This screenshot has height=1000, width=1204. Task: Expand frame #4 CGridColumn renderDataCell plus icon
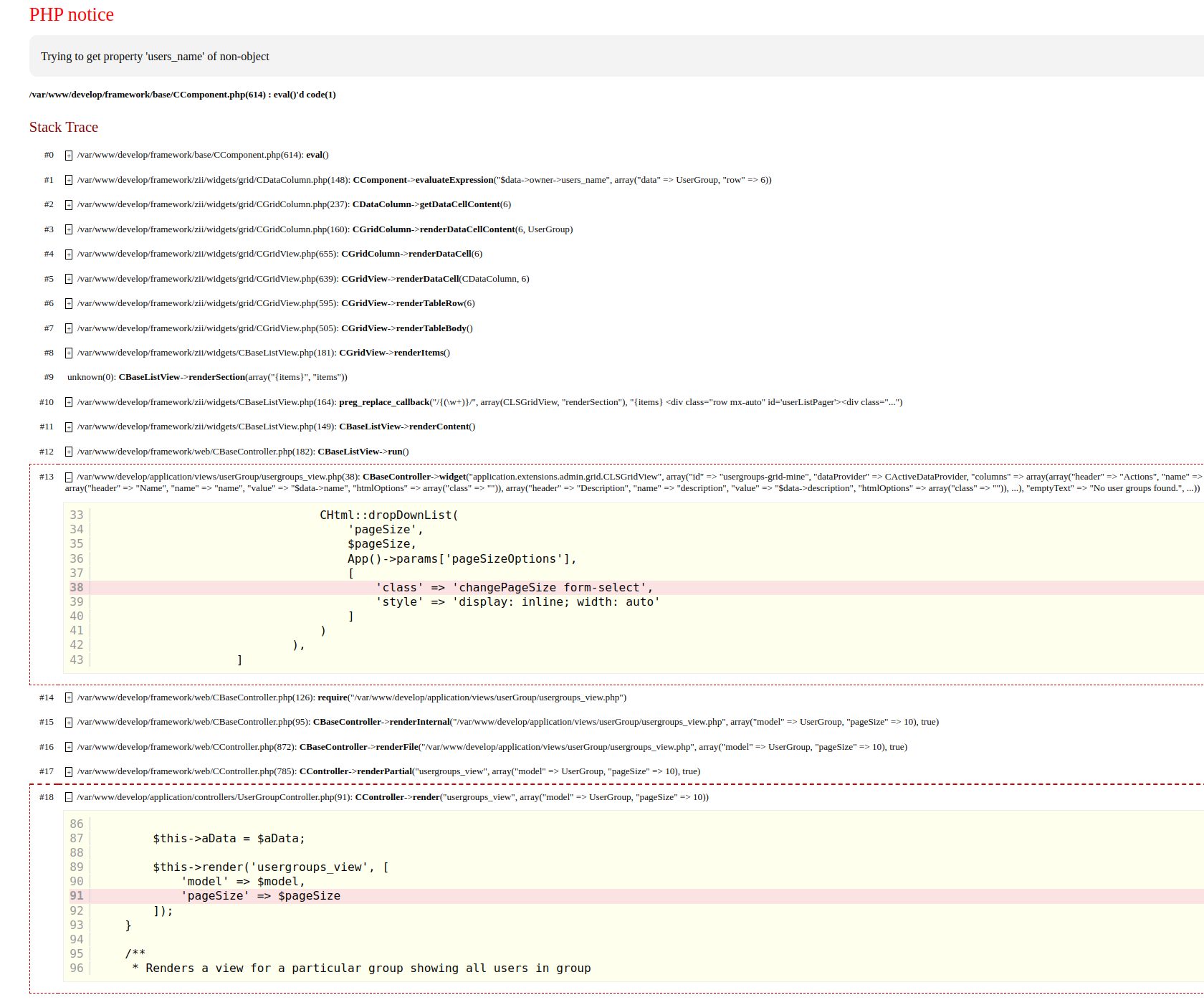(69, 254)
